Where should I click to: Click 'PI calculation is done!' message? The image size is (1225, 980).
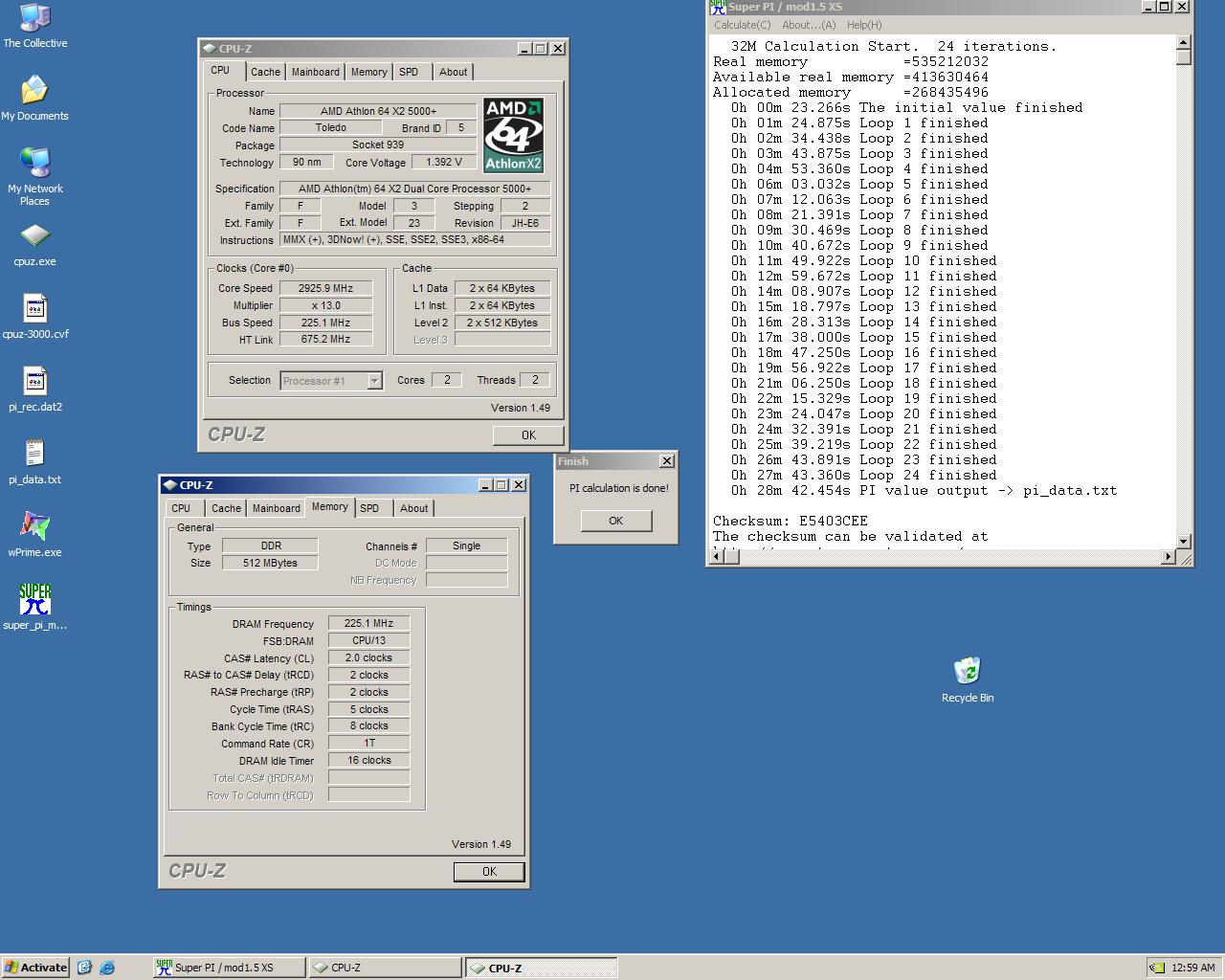(x=618, y=488)
